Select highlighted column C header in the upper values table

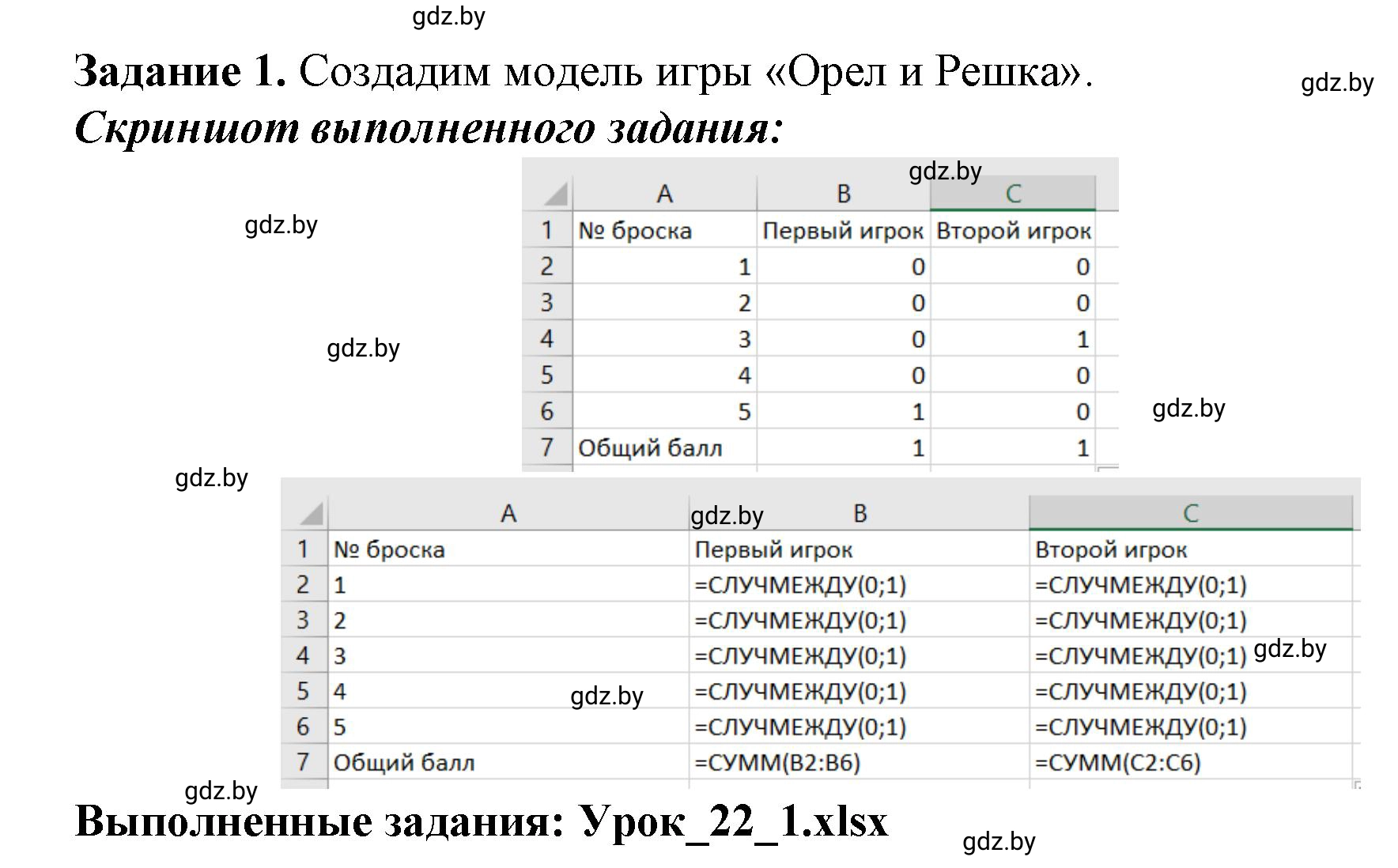coord(1013,193)
